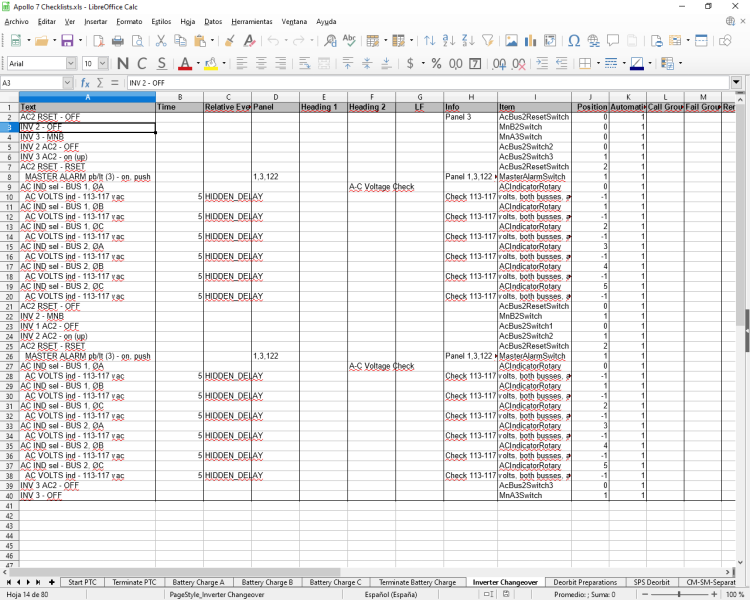
Task: Open Print Preview
Action: 138,41
